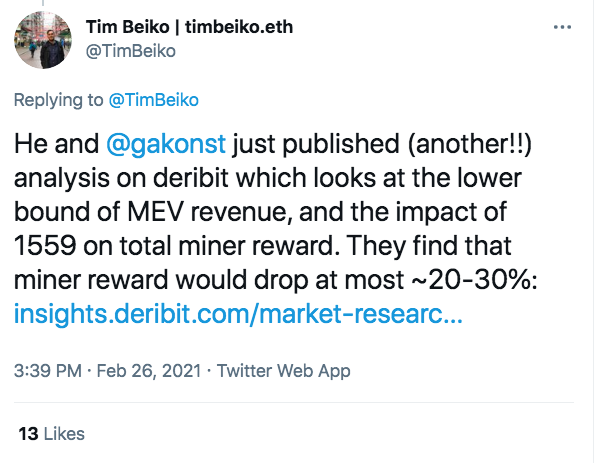The image size is (595, 463).
Task: Follow the insights.deribit.com market research link
Action: pos(238,314)
